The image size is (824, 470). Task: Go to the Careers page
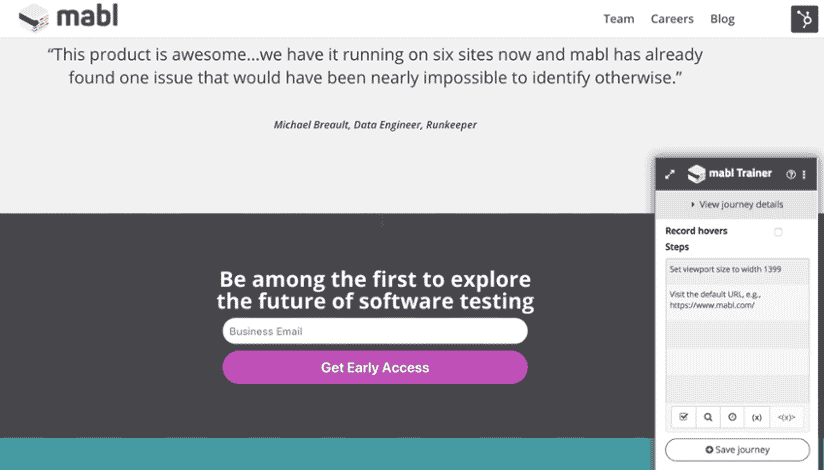[672, 19]
